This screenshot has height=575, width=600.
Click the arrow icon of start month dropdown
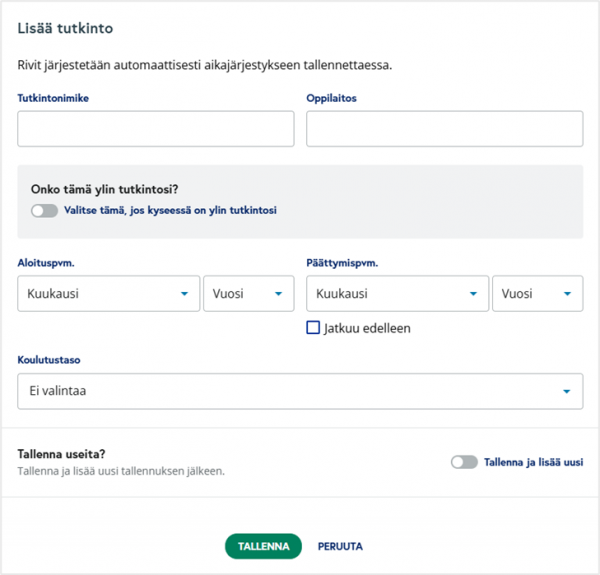tap(184, 294)
